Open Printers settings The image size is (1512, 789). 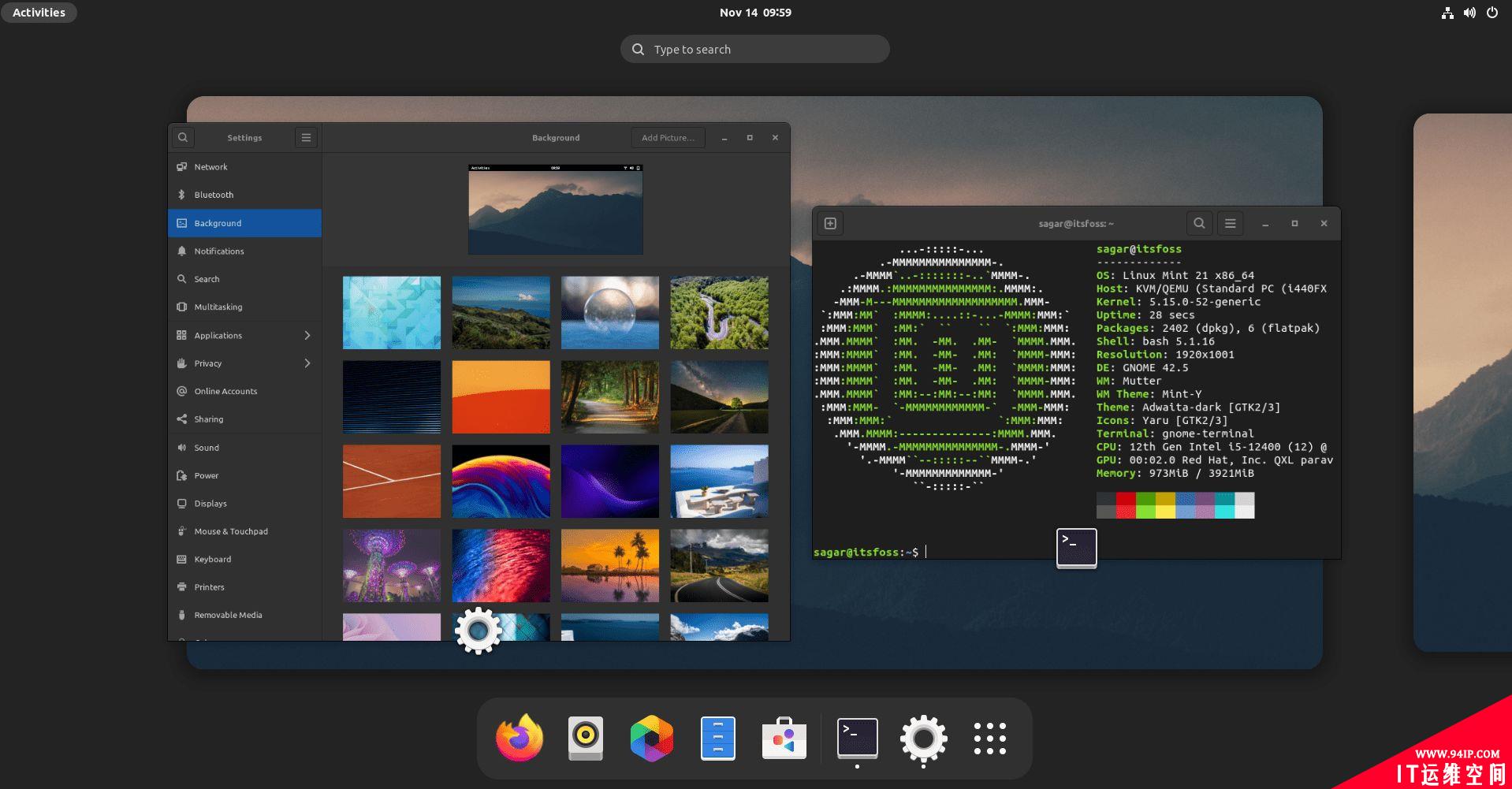click(244, 587)
